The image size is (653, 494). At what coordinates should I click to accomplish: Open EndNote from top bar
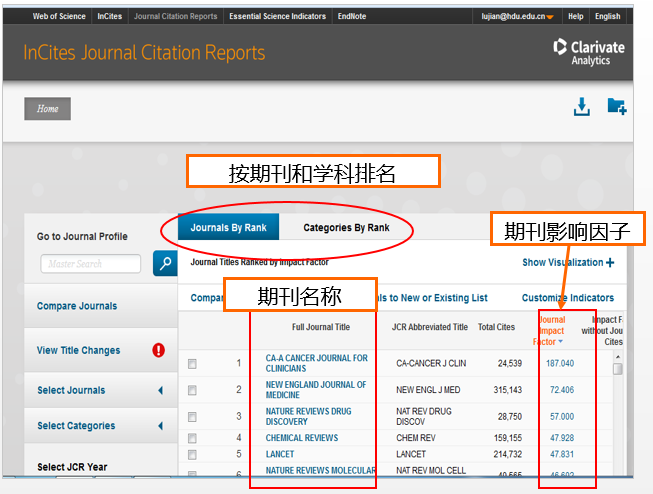click(352, 16)
